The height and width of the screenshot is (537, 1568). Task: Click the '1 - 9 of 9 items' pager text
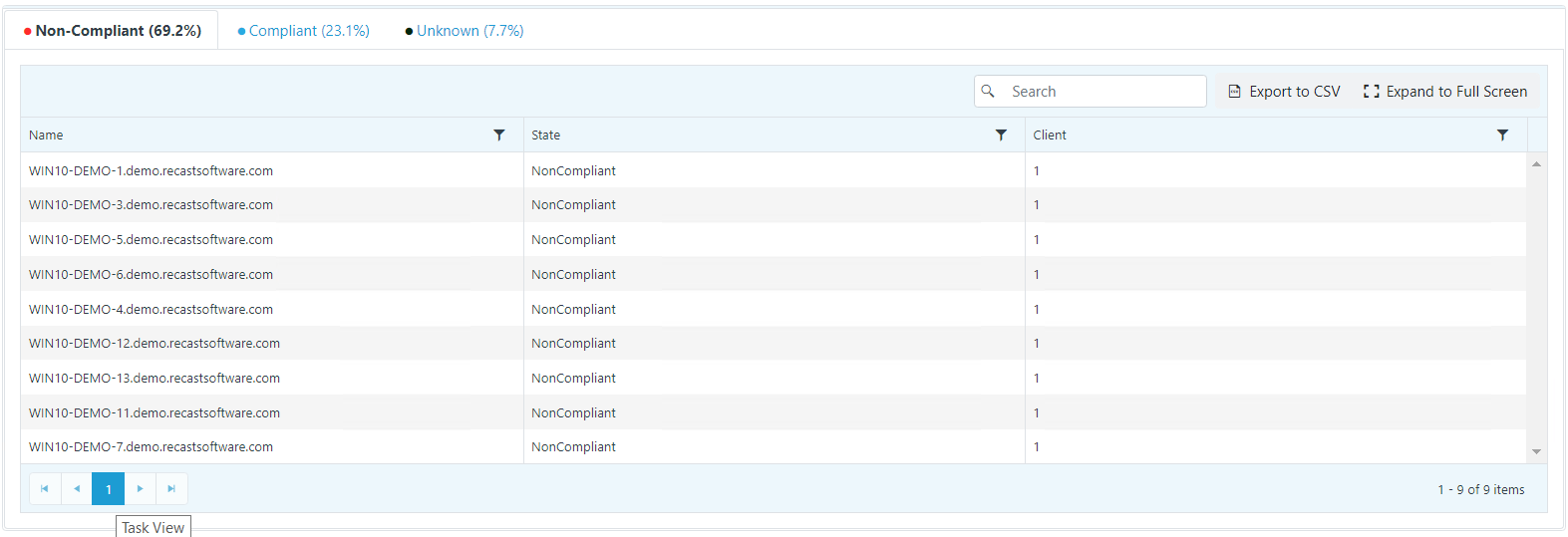pos(1480,489)
